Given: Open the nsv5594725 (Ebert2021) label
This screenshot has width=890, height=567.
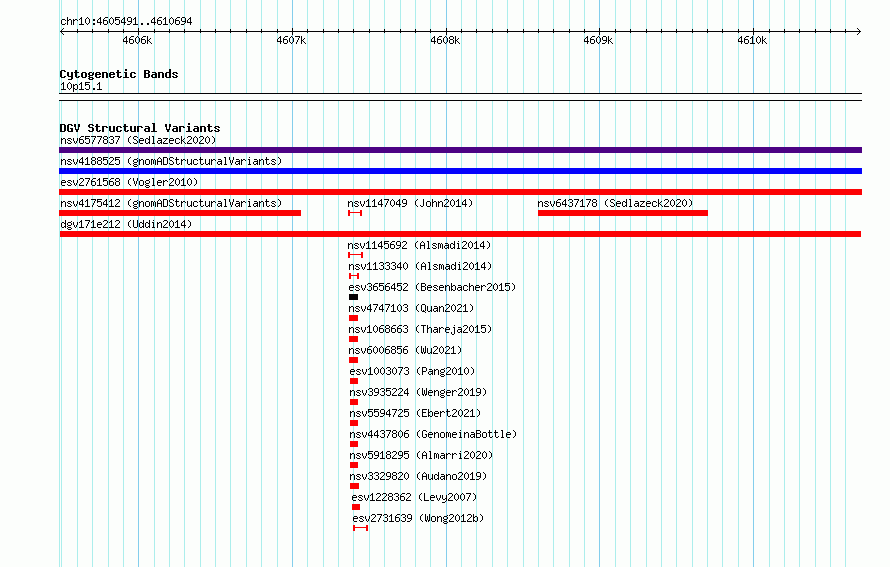Looking at the screenshot, I should [x=415, y=413].
